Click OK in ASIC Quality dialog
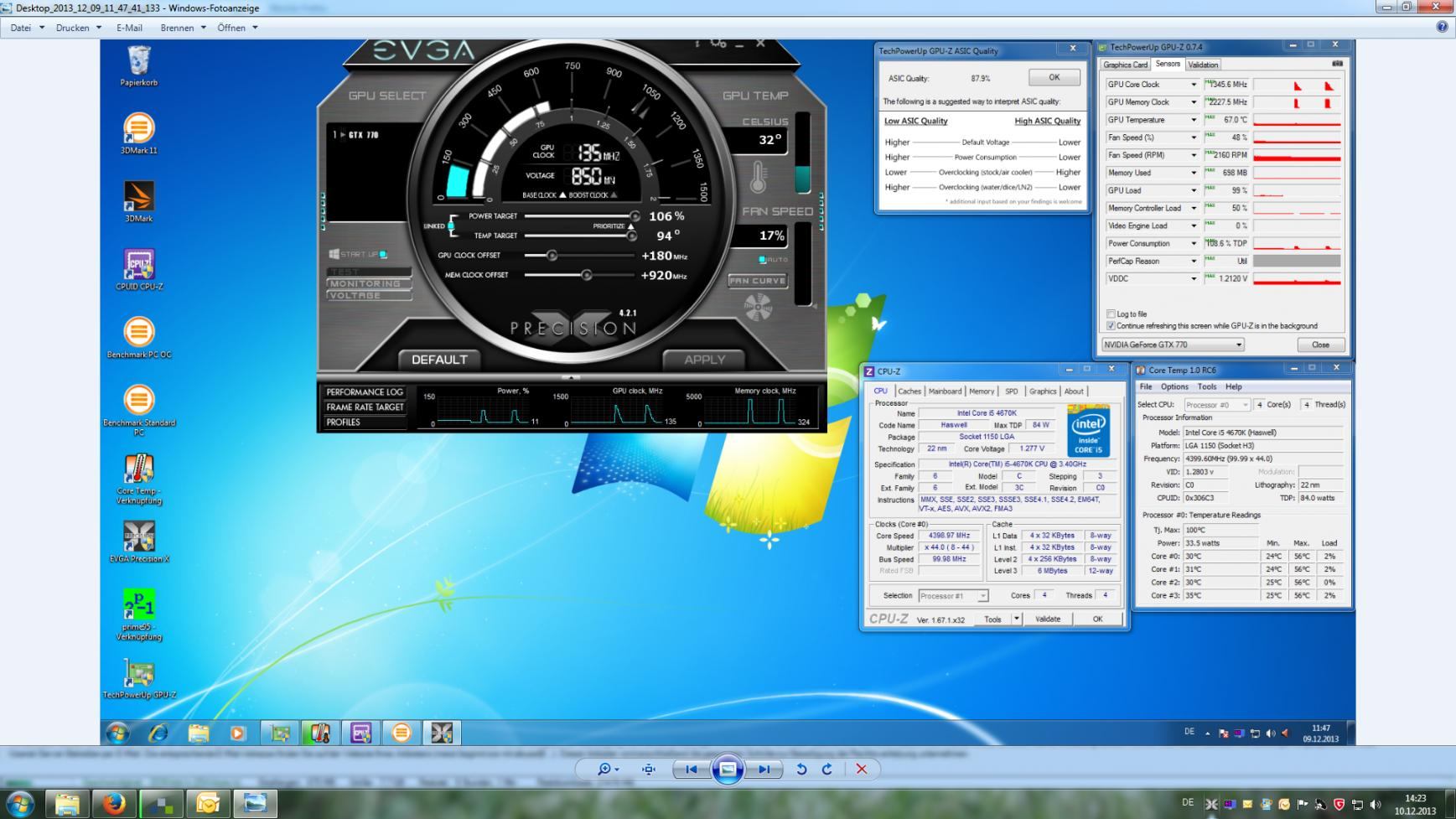The height and width of the screenshot is (819, 1456). (1054, 77)
